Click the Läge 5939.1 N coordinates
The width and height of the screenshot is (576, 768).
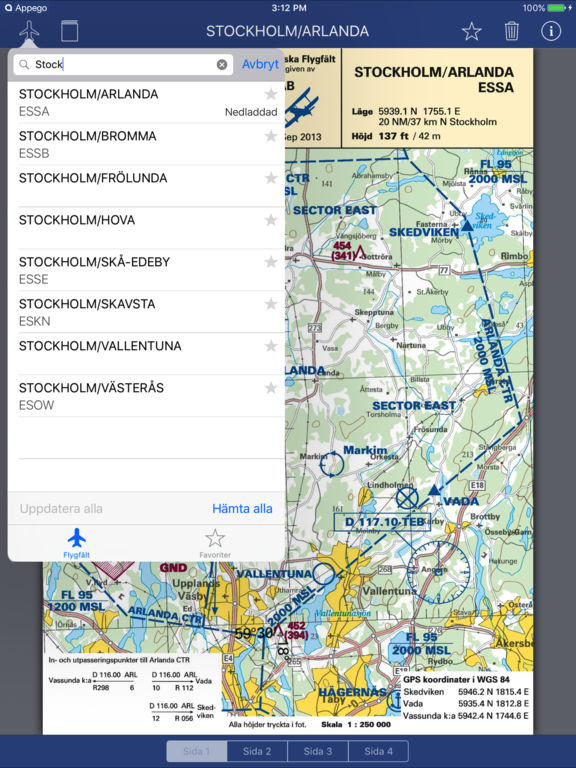(x=406, y=111)
